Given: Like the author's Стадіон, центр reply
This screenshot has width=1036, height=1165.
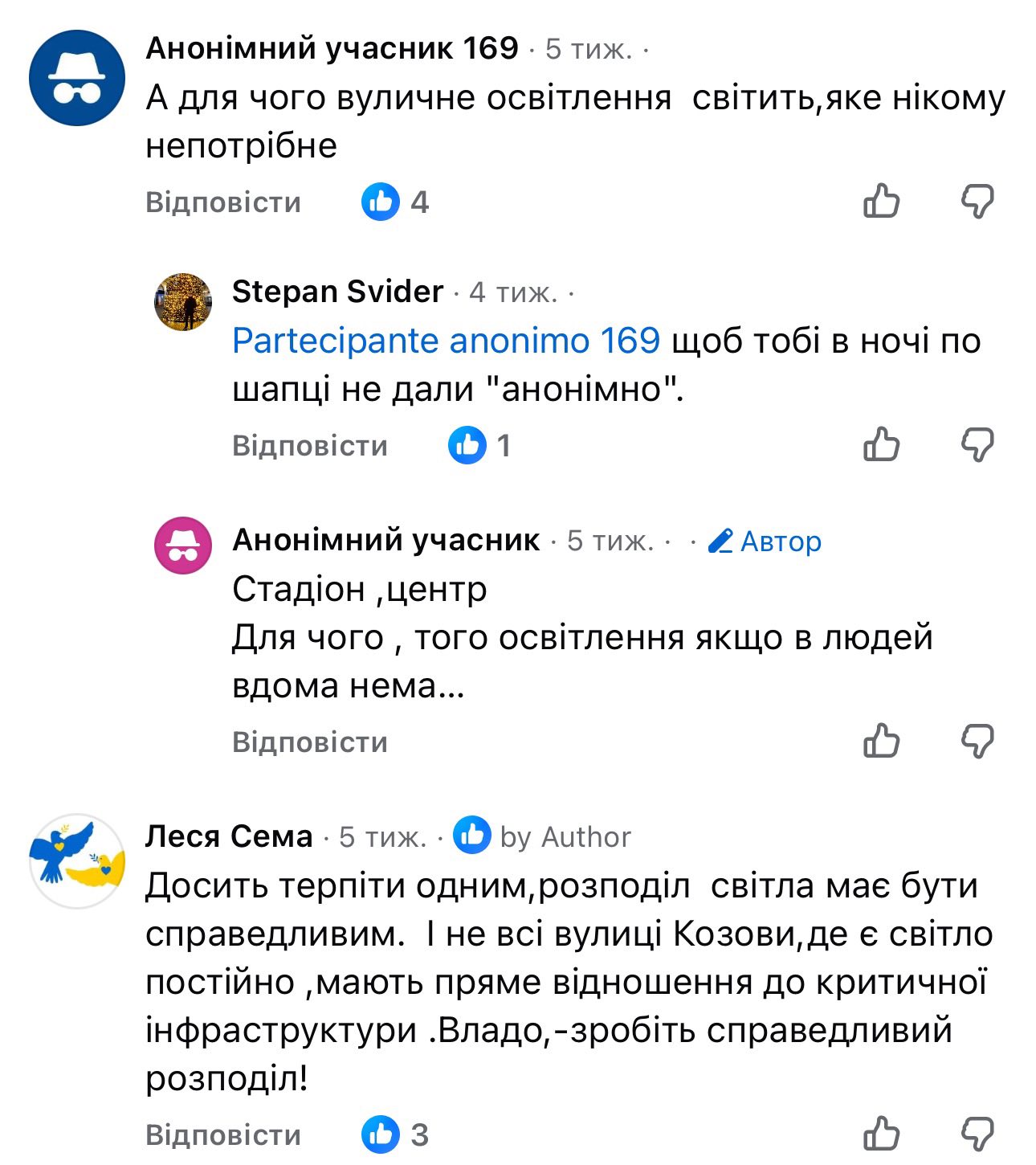Looking at the screenshot, I should 882,741.
